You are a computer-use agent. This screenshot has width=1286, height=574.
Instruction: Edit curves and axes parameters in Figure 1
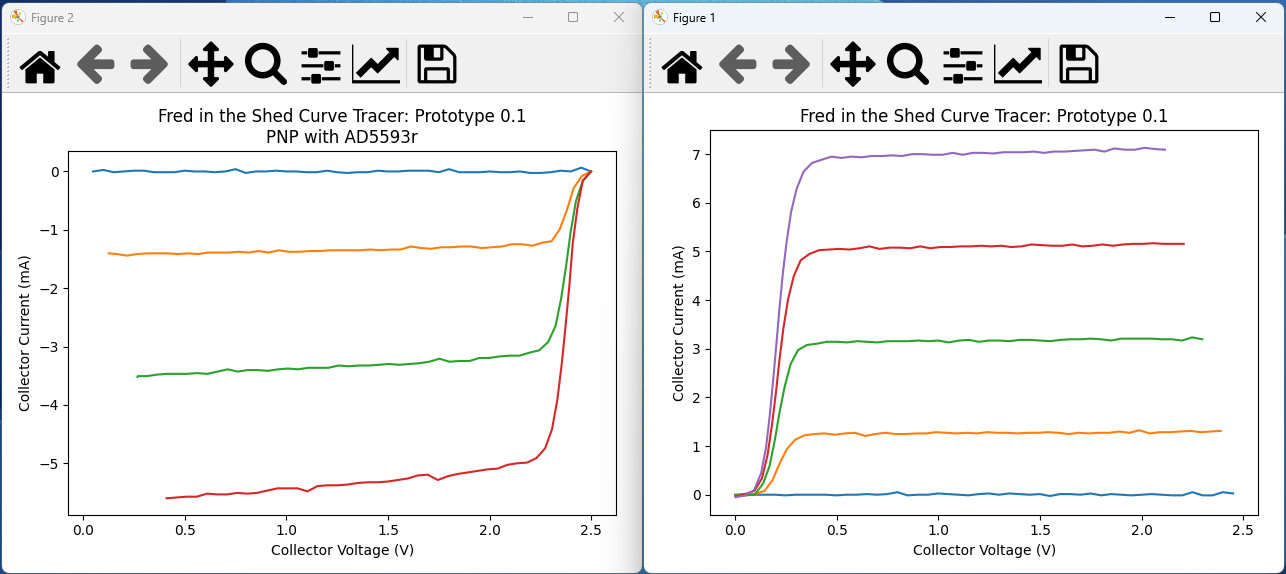point(1018,64)
